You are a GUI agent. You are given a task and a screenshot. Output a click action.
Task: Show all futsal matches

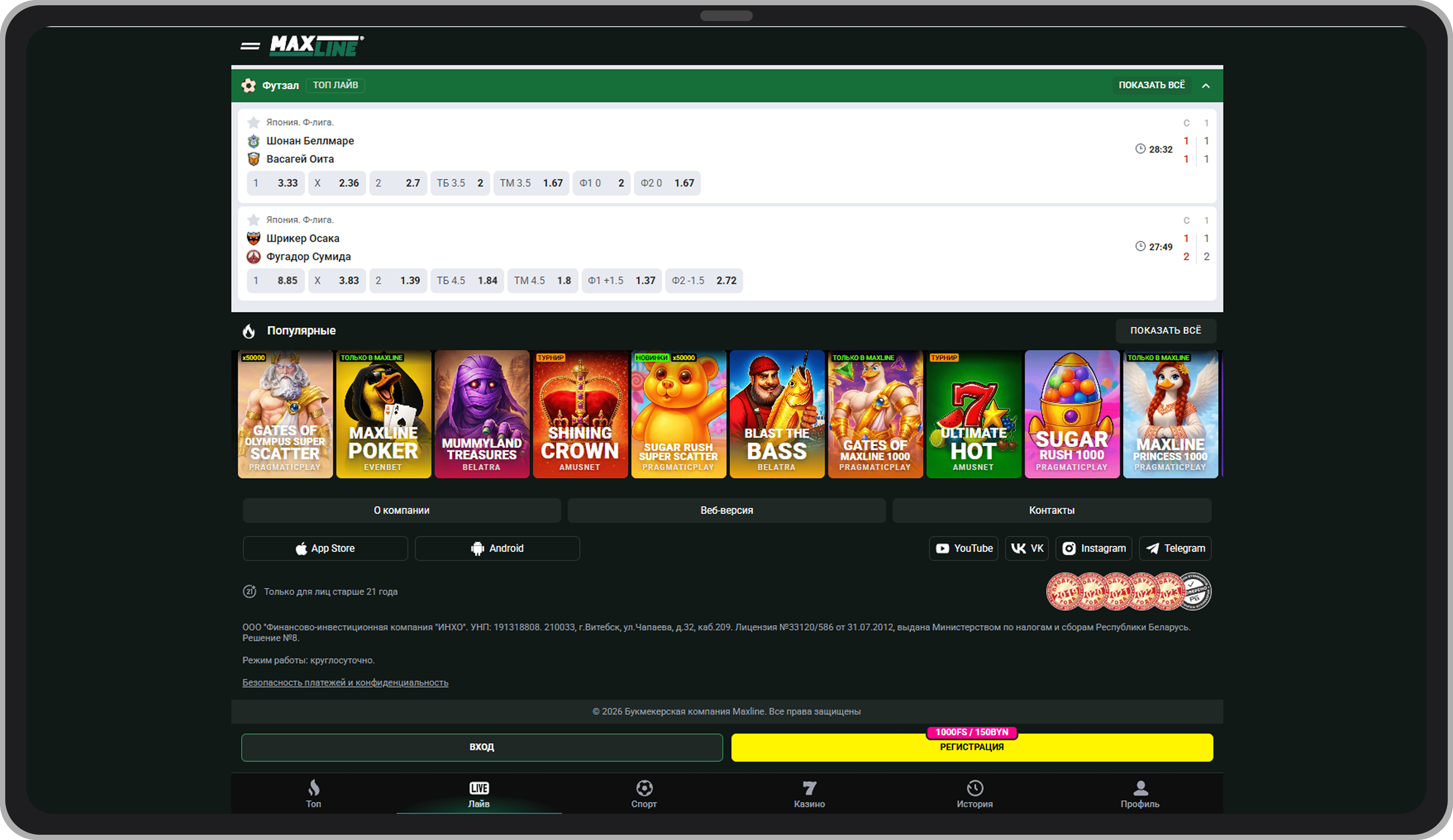click(x=1151, y=85)
